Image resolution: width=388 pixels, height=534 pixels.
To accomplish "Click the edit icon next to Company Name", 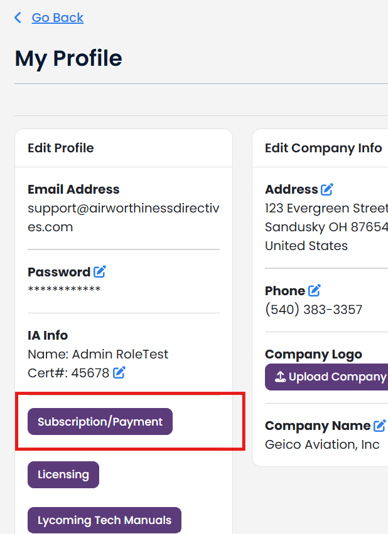I will 380,425.
